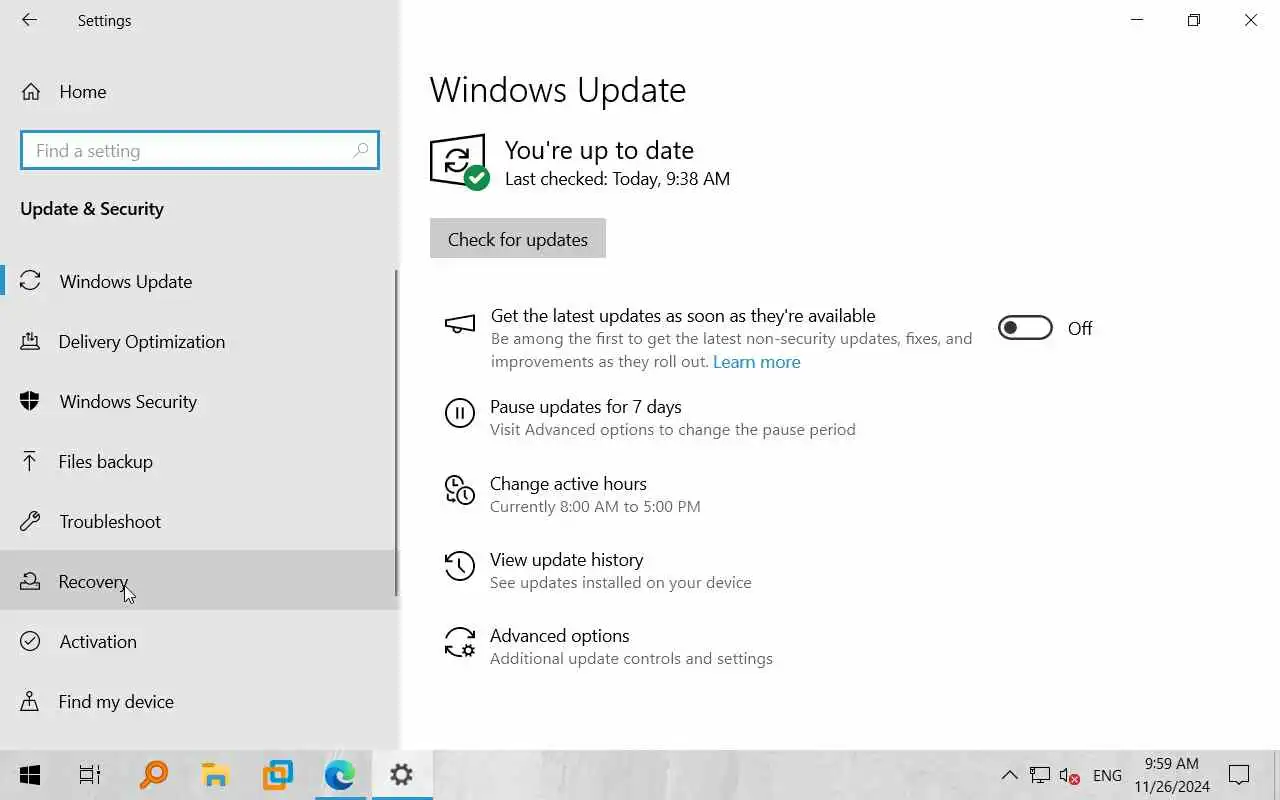Open Find my device settings
The width and height of the screenshot is (1280, 800).
[198, 701]
